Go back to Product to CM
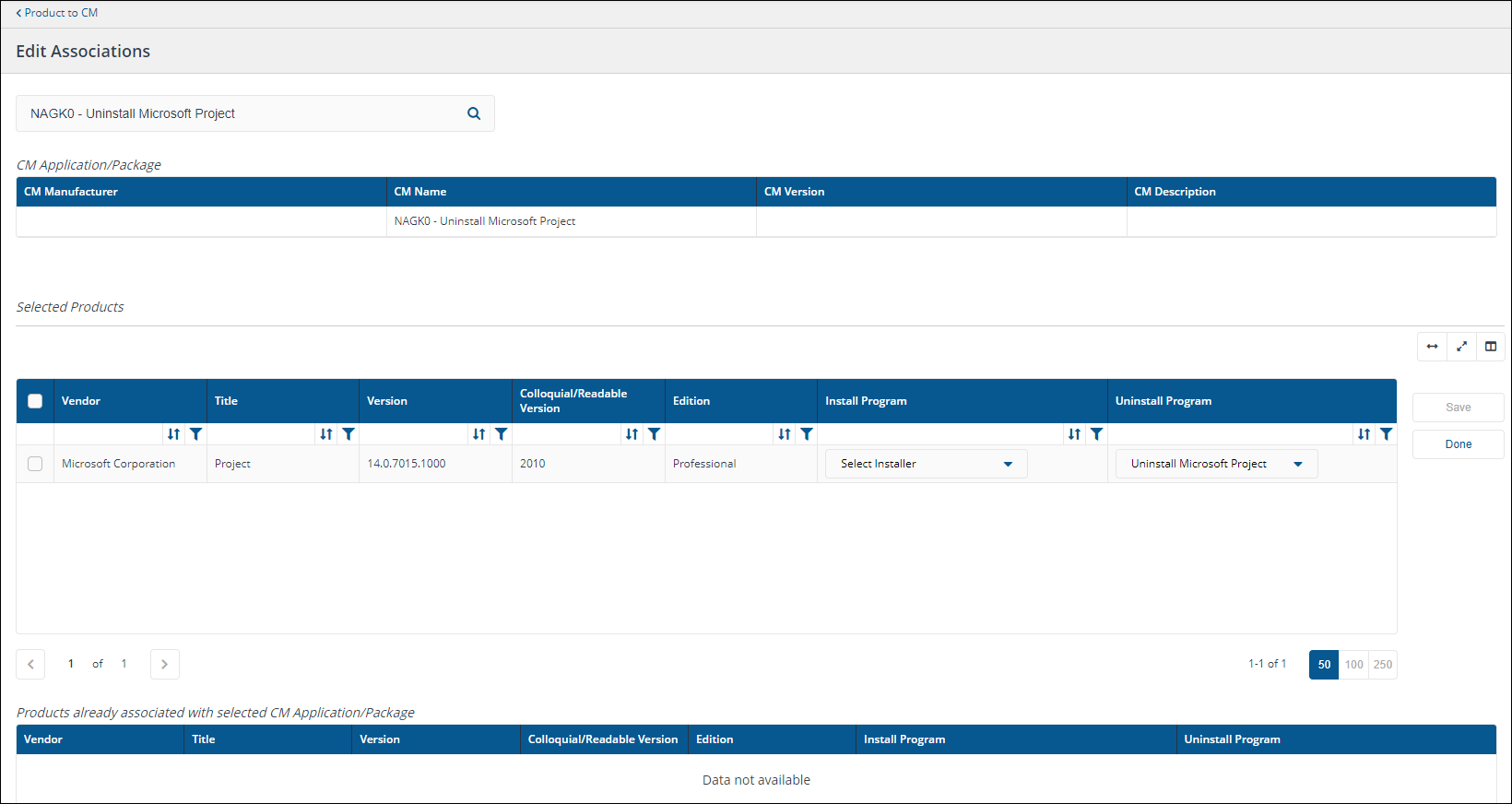Image resolution: width=1512 pixels, height=804 pixels. point(57,13)
